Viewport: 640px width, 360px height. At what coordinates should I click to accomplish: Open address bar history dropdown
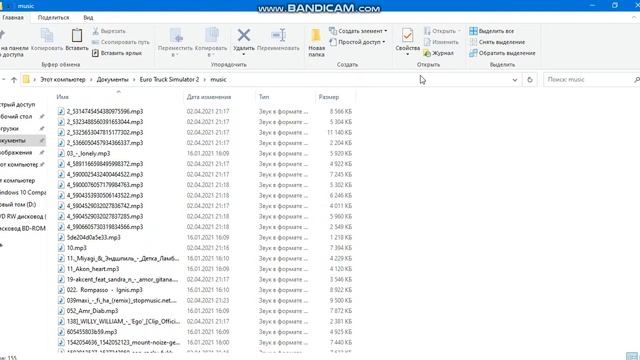point(515,80)
